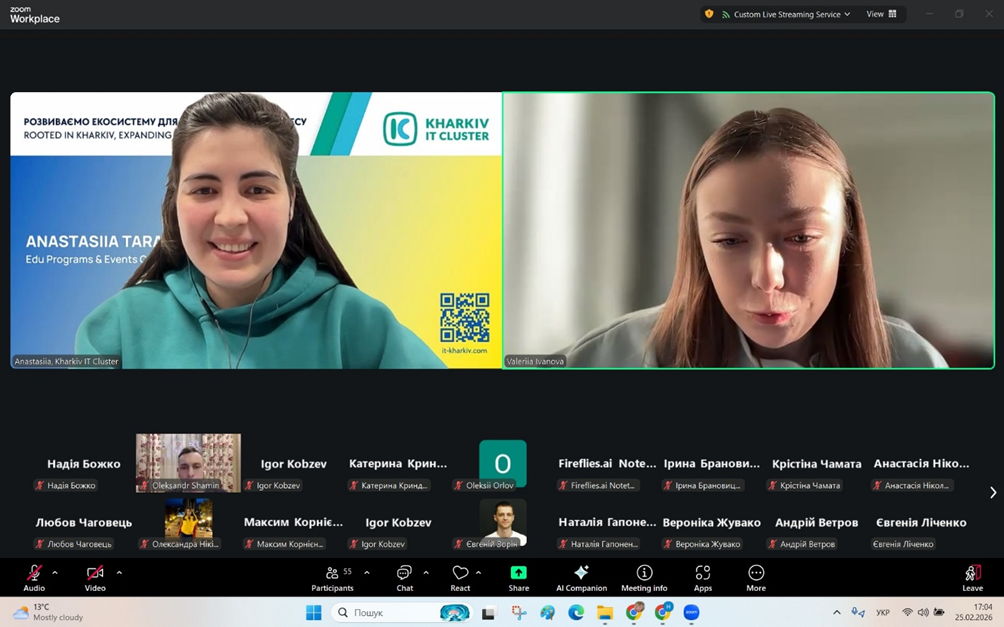Select Oleksandr Shamin's video thumbnail
This screenshot has width=1004, height=627.
(x=188, y=462)
